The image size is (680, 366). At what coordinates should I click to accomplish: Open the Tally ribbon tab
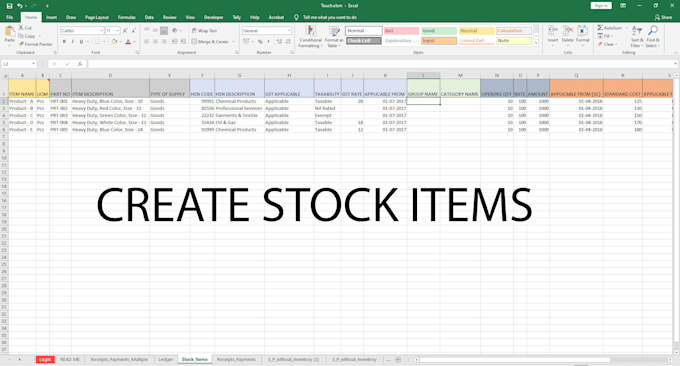point(236,17)
